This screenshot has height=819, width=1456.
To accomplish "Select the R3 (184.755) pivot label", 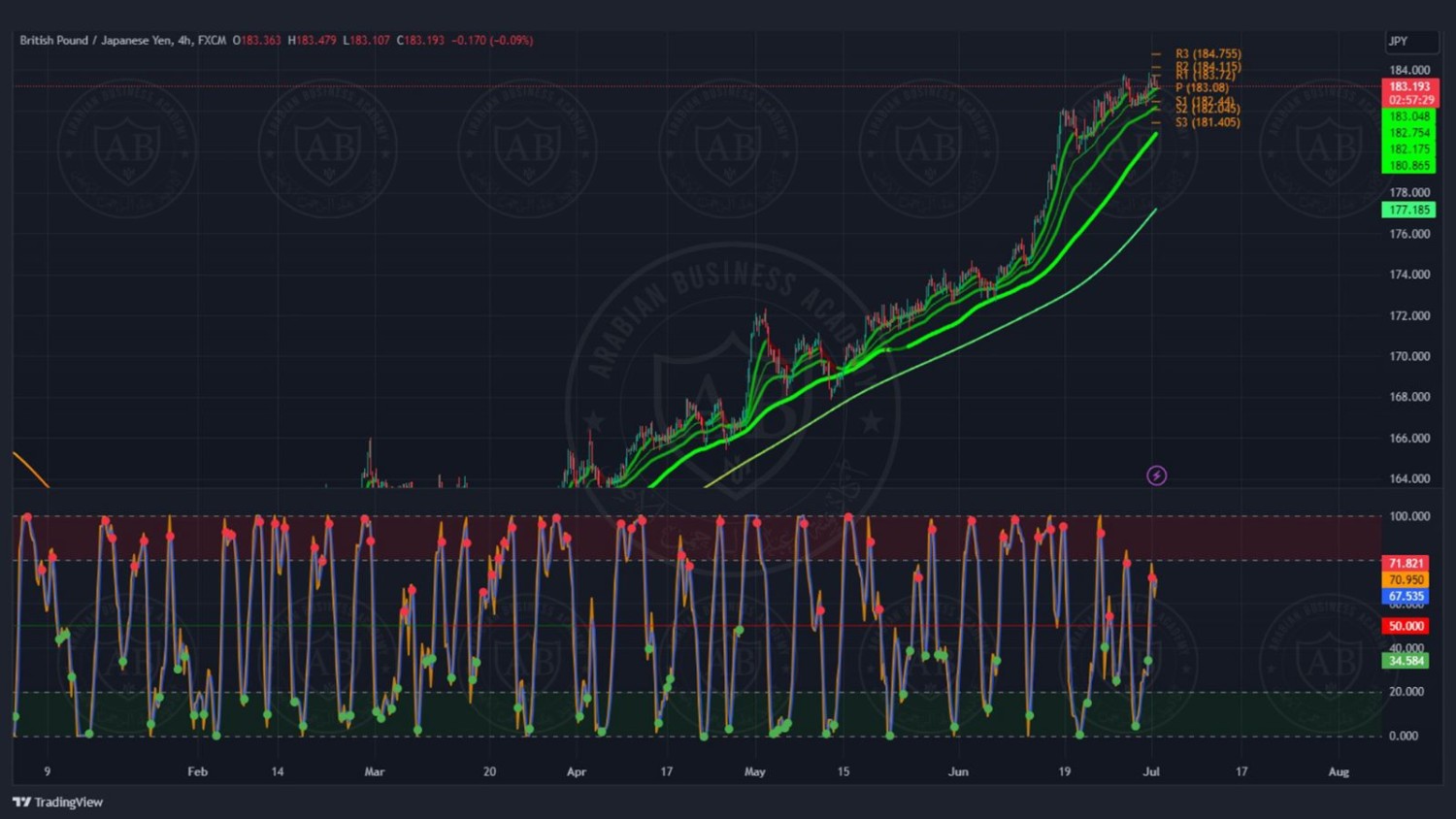I will point(1208,54).
